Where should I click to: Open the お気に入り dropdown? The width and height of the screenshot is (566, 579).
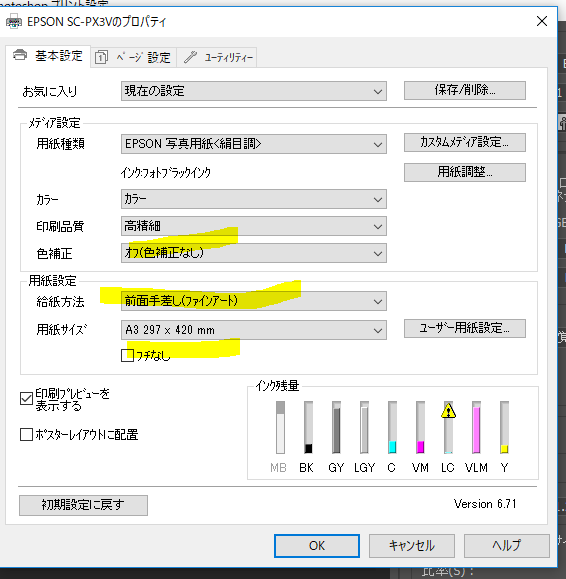pos(254,91)
